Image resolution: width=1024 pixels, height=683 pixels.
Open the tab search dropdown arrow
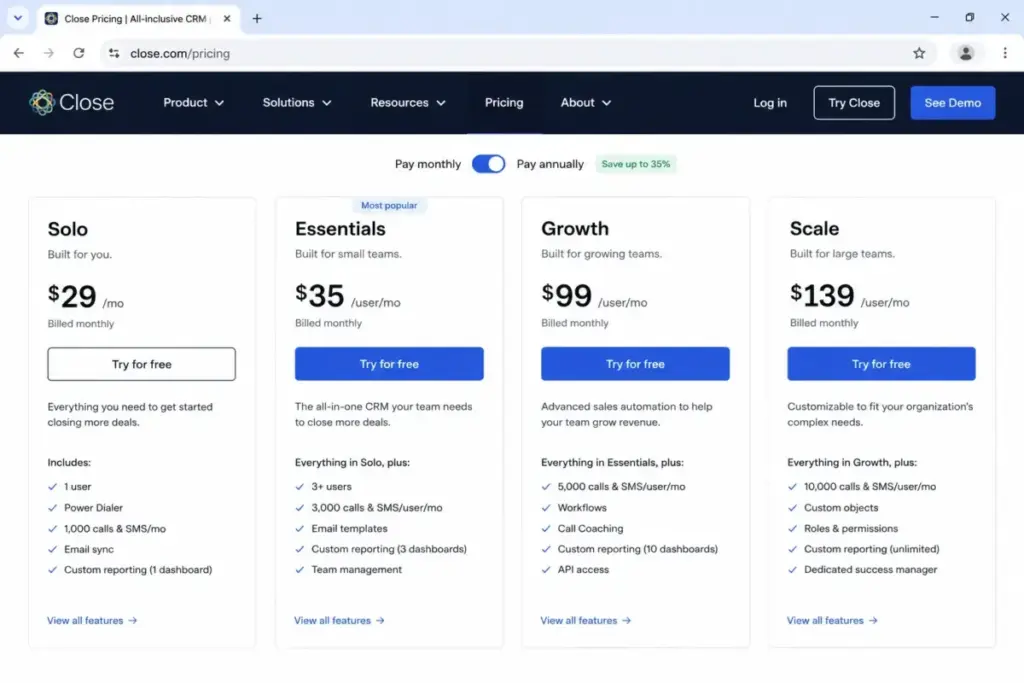coord(18,18)
